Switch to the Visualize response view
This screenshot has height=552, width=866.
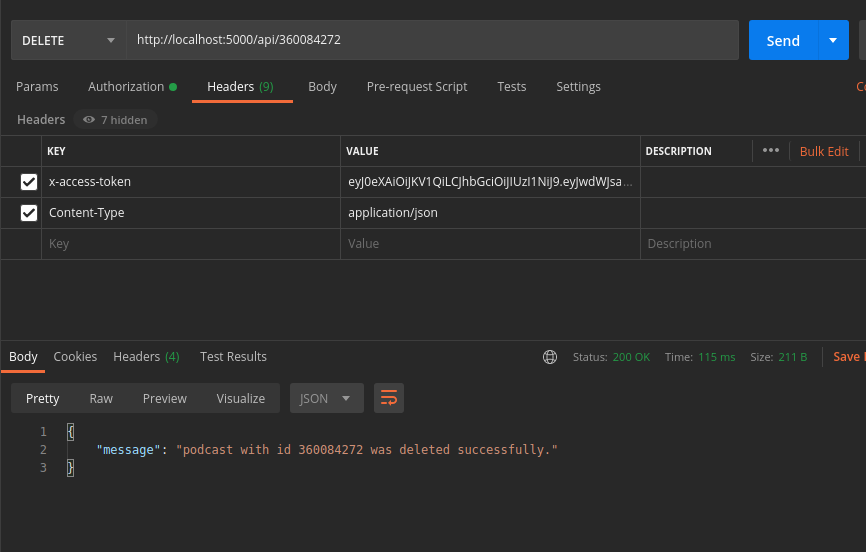[241, 398]
